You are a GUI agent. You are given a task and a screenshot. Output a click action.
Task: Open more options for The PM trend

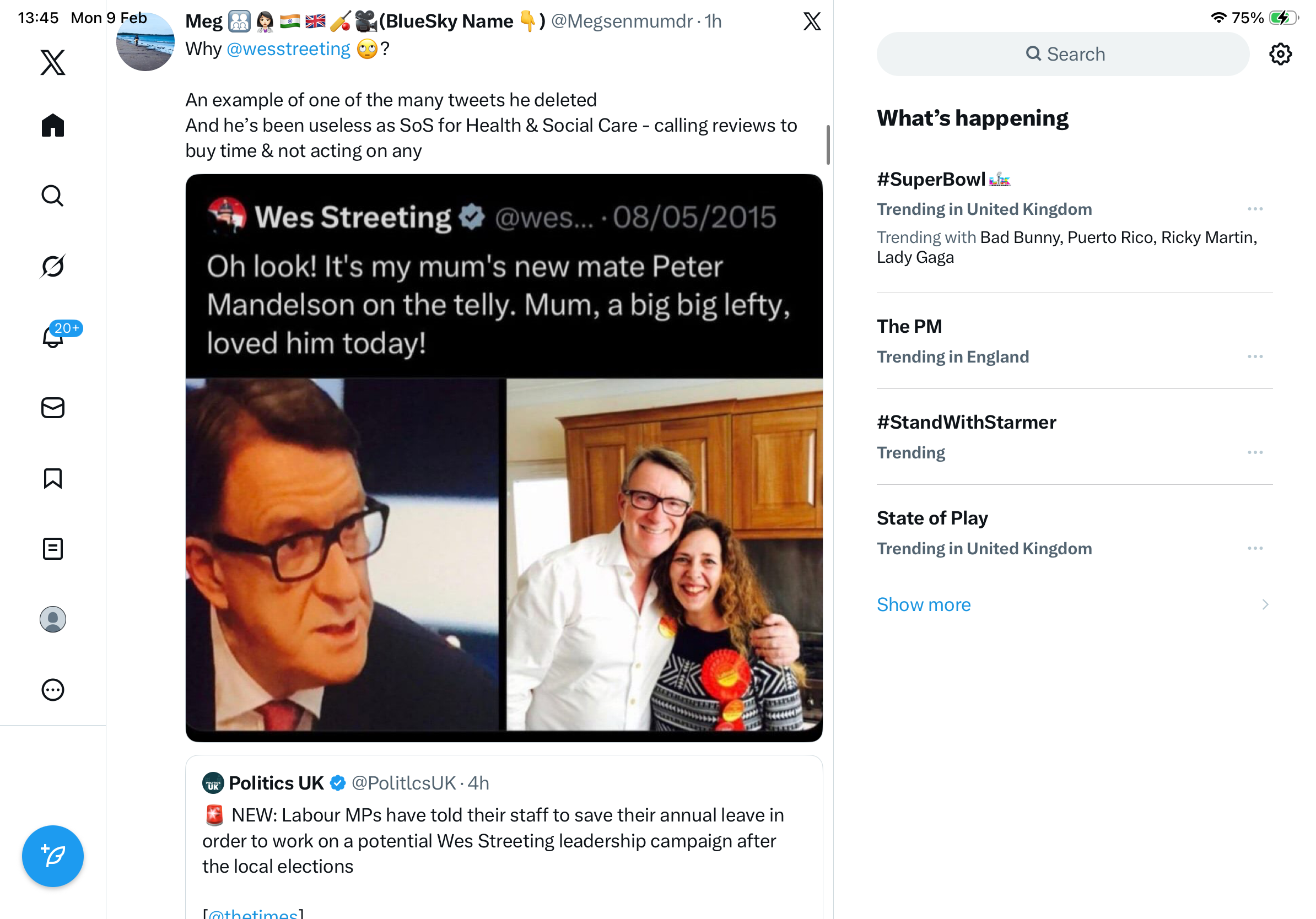coord(1255,357)
